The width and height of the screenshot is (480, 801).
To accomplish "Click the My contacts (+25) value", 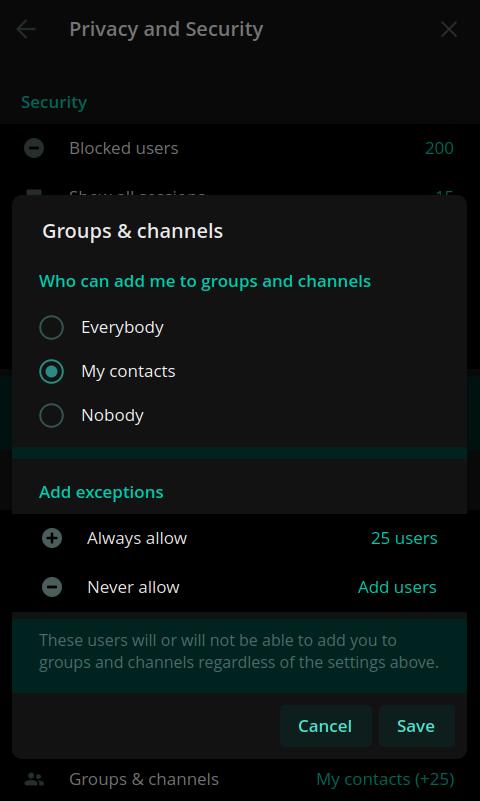I will tap(385, 779).
